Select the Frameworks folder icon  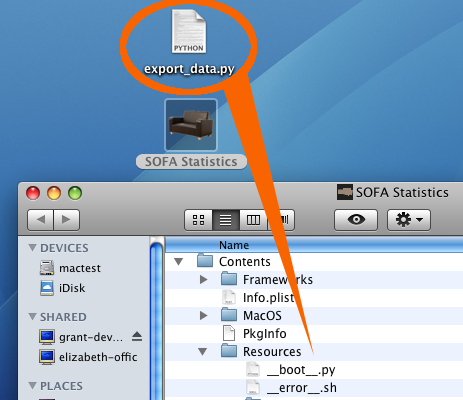point(229,279)
